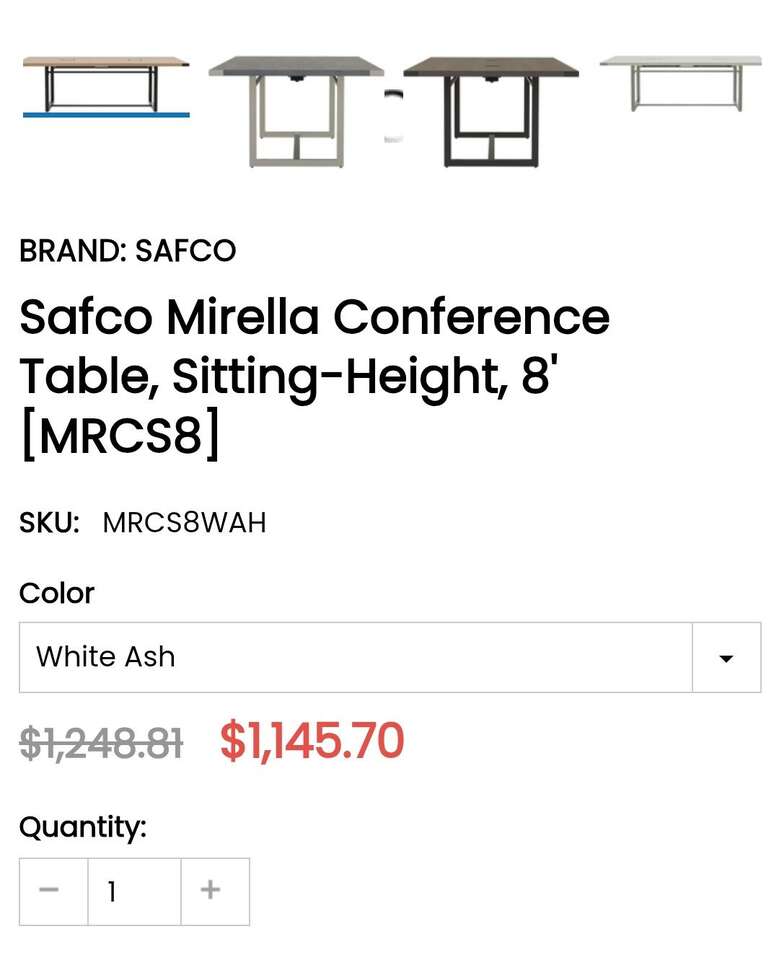Click the Color dropdown caret arrow
Image resolution: width=779 pixels, height=960 pixels.
point(726,658)
